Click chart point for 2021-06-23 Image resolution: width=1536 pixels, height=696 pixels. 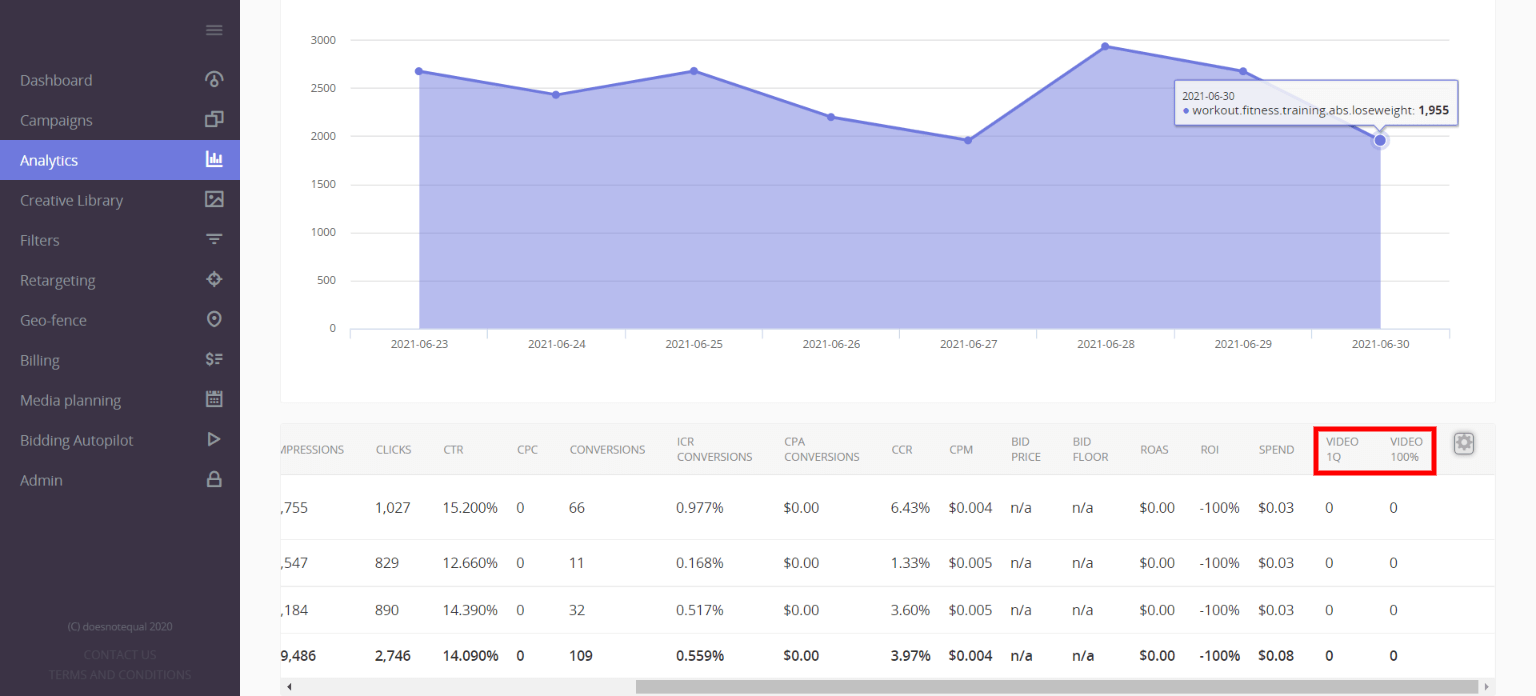pyautogui.click(x=418, y=71)
